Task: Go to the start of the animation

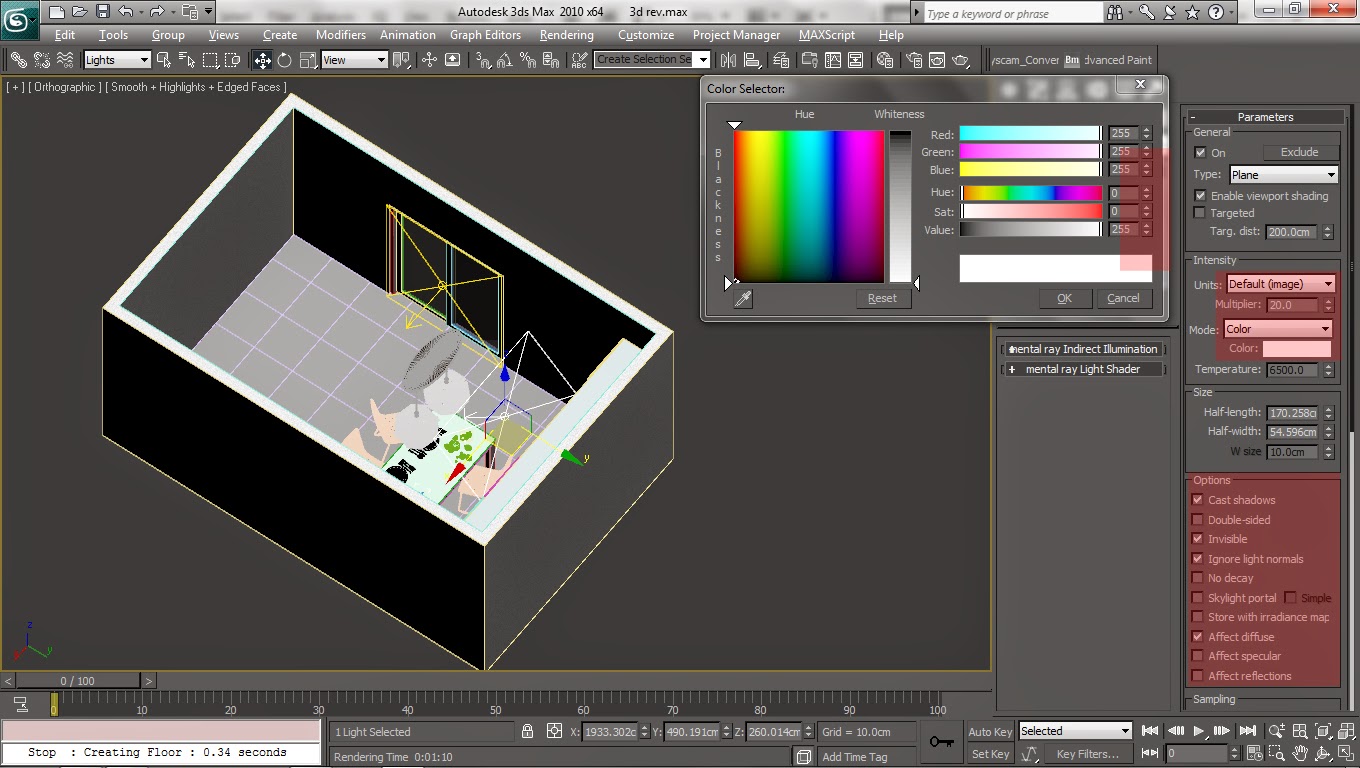Action: pyautogui.click(x=1151, y=731)
